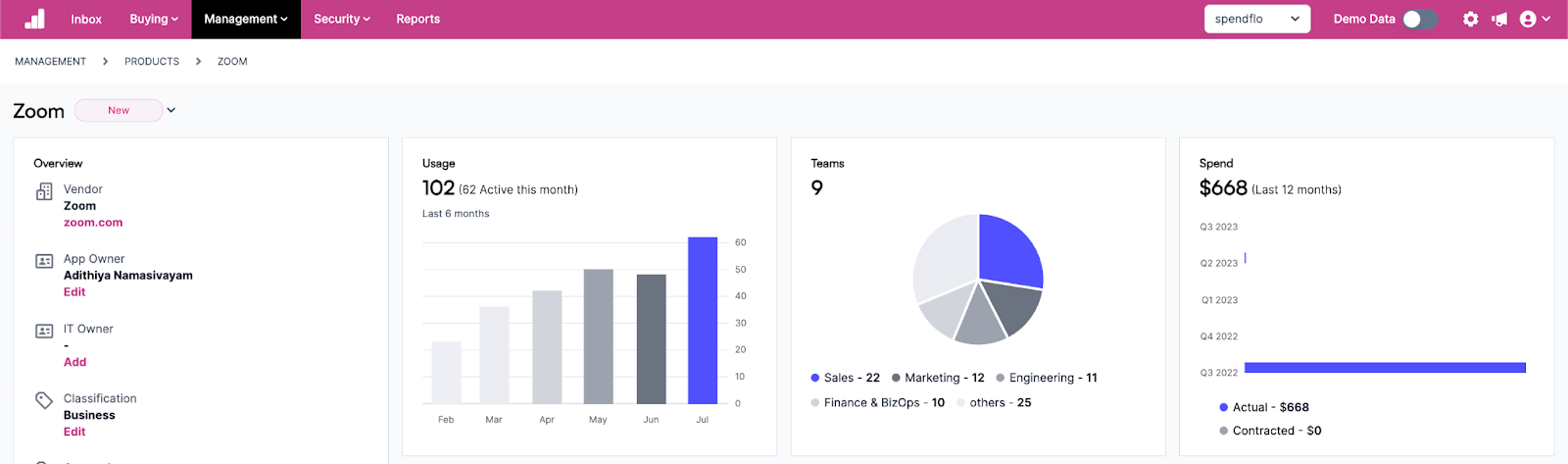The image size is (1568, 464).
Task: Go to PRODUCTS breadcrumb
Action: coord(152,61)
